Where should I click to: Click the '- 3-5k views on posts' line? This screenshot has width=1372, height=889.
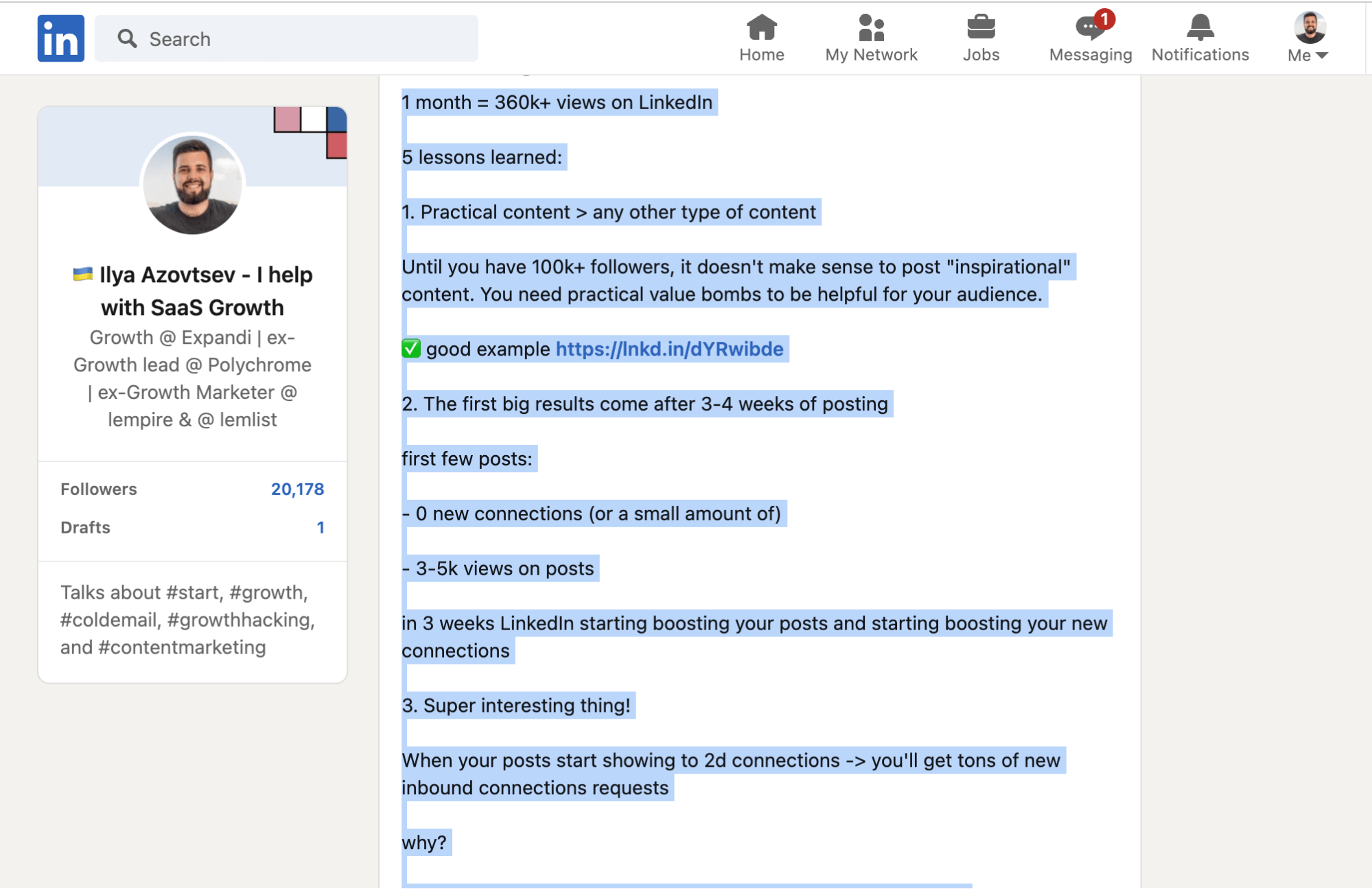pos(498,568)
